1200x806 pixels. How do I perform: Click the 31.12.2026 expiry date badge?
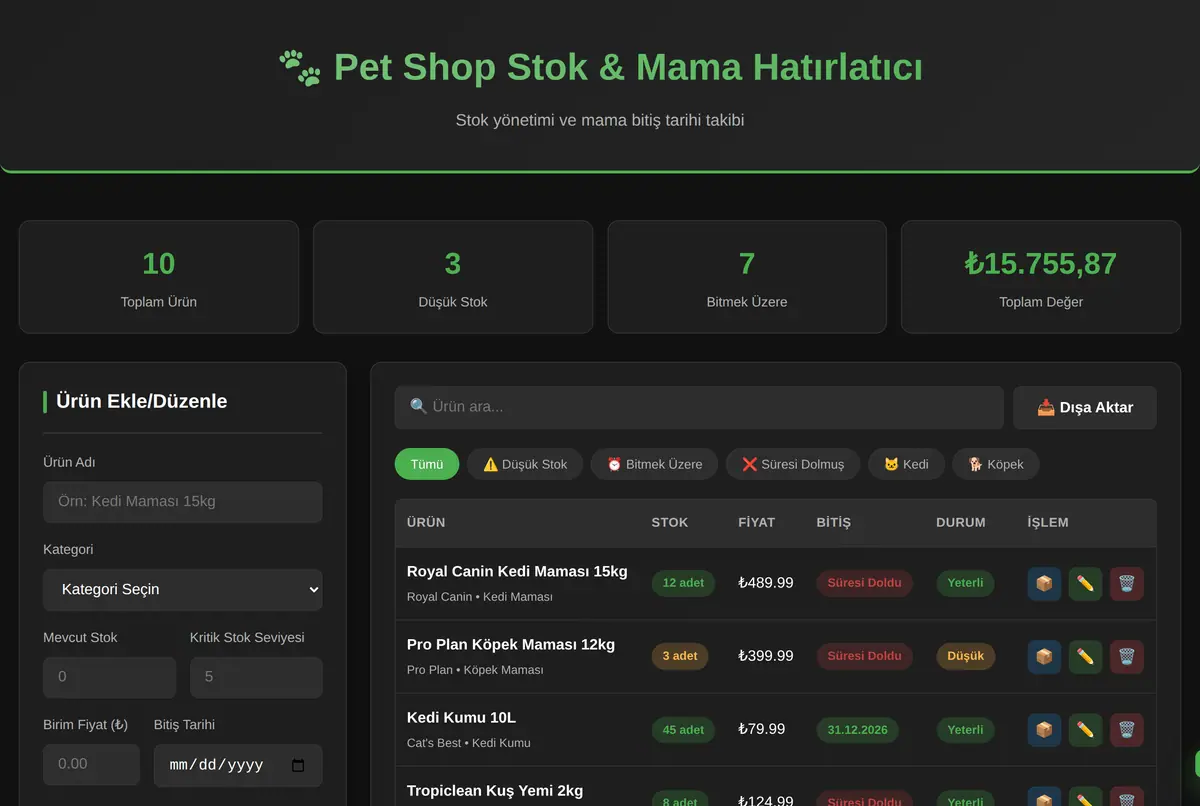tap(857, 730)
